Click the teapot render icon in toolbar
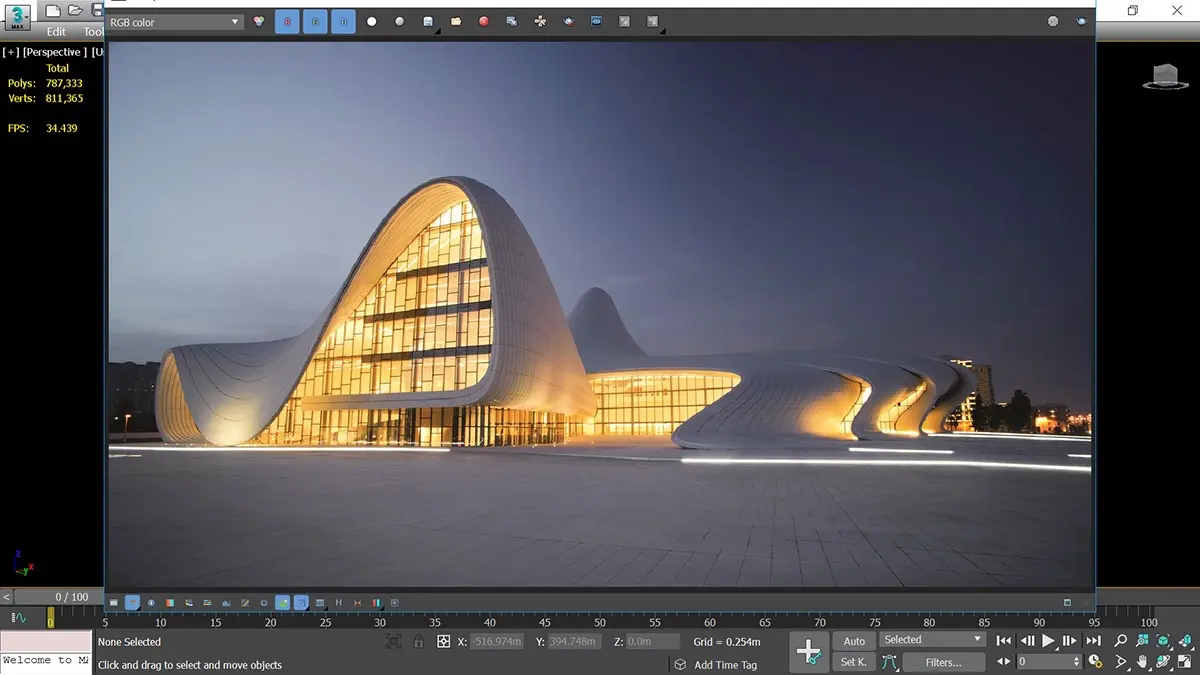The image size is (1200, 675). point(568,21)
